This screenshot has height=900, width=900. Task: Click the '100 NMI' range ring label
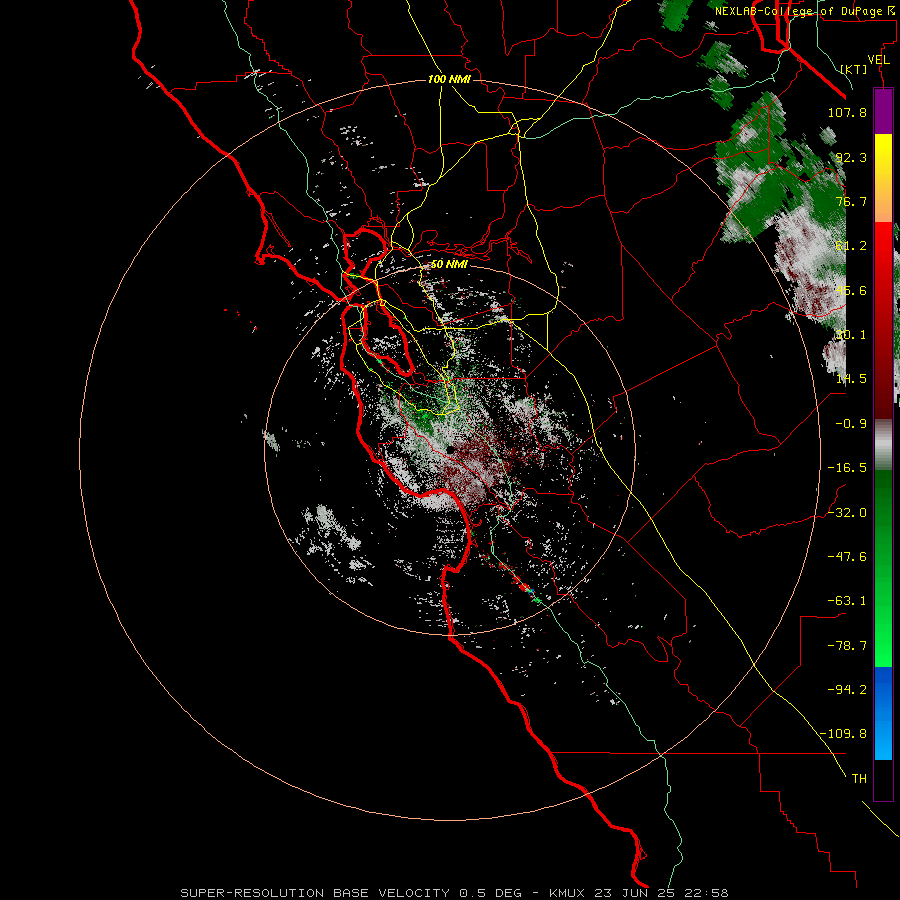(449, 79)
